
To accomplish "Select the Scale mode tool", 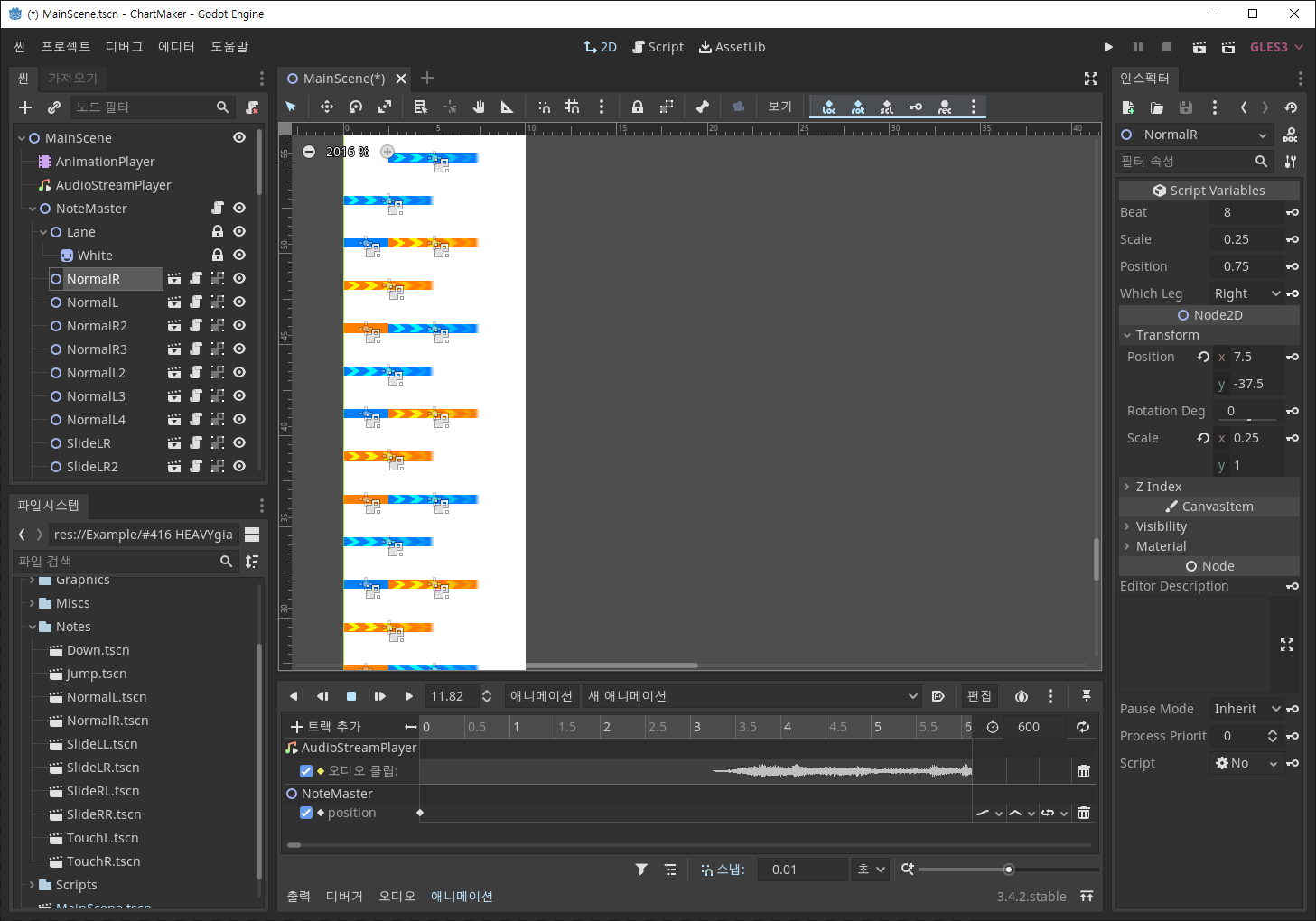I will [385, 107].
